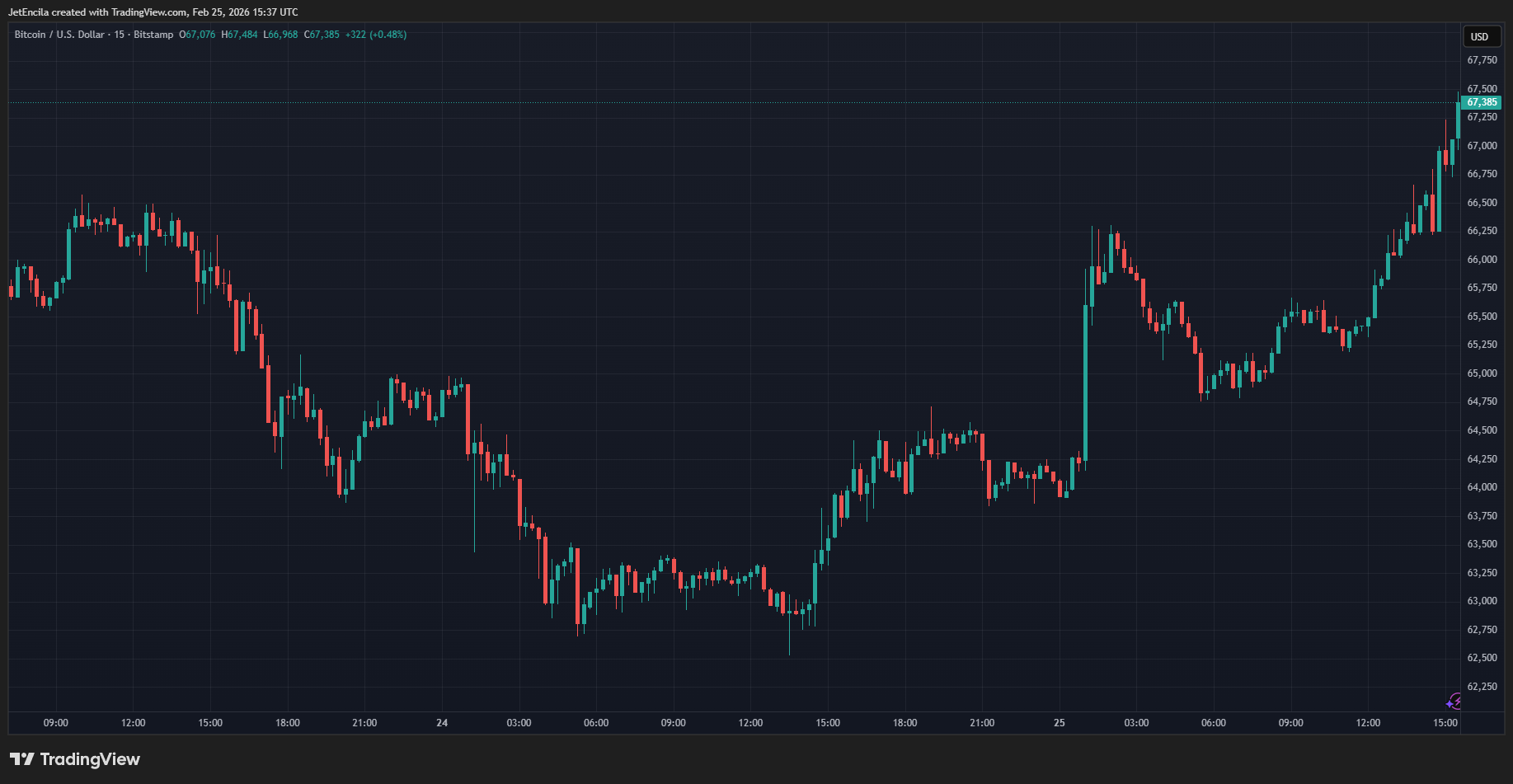Click the open value O67,076 in legend
Viewport: 1513px width, 784px height.
click(x=197, y=35)
